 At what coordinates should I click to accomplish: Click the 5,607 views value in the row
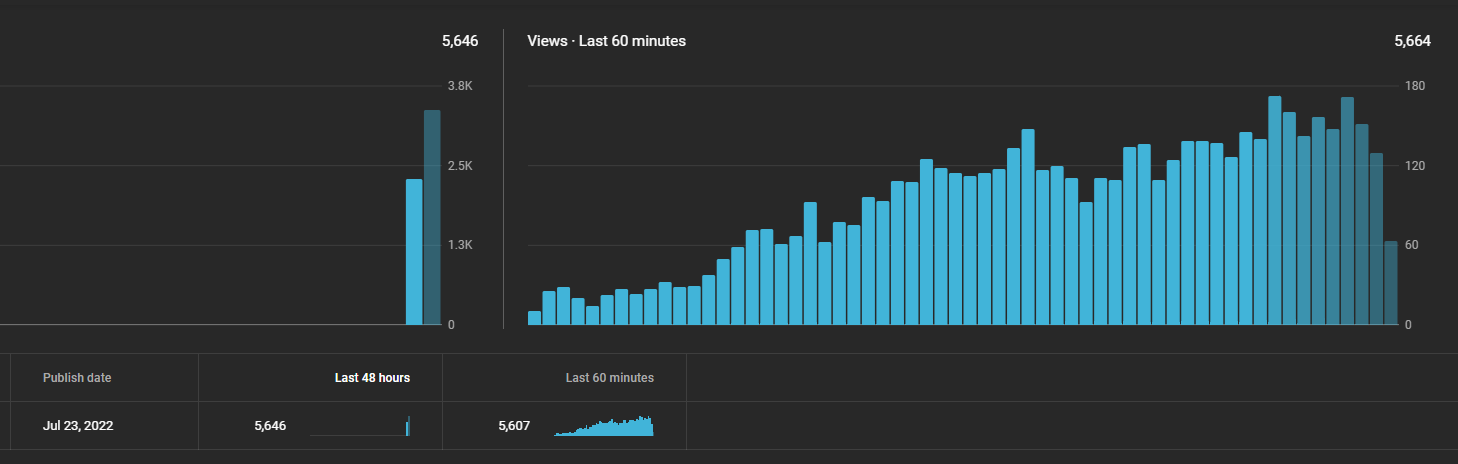[x=514, y=426]
